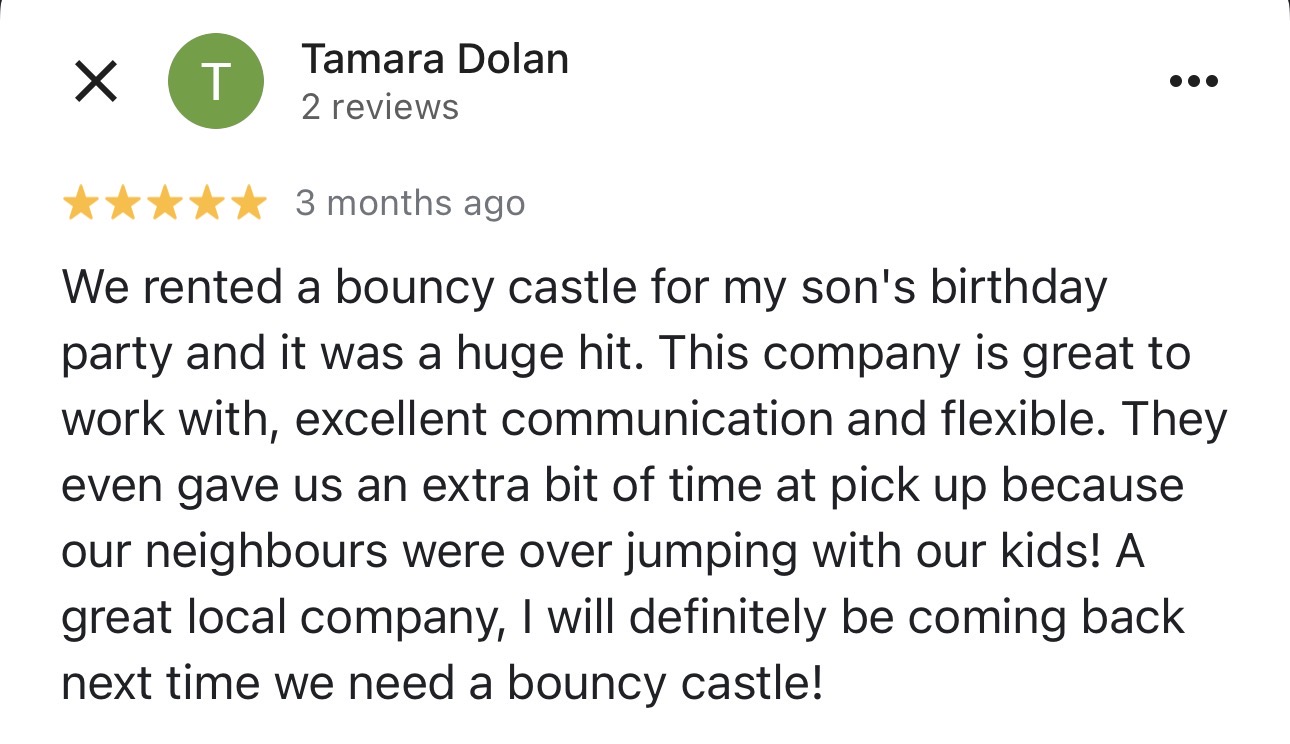Click the fifth rating star
The height and width of the screenshot is (744, 1290).
247,204
